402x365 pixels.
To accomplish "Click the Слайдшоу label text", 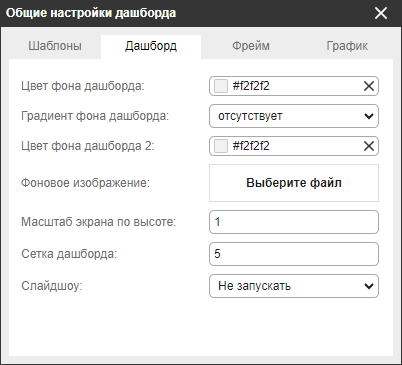I will pyautogui.click(x=52, y=286).
